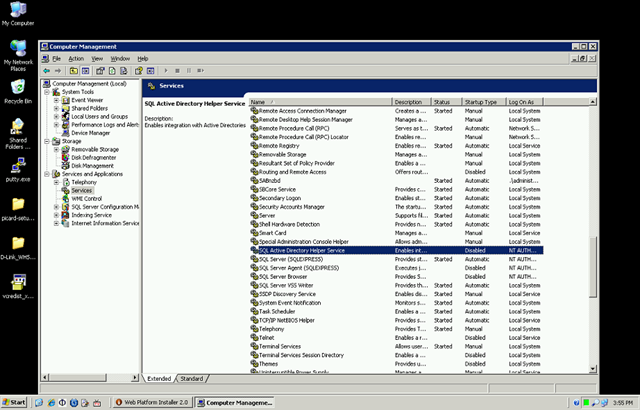Click the Start button on taskbar

pyautogui.click(x=13, y=402)
